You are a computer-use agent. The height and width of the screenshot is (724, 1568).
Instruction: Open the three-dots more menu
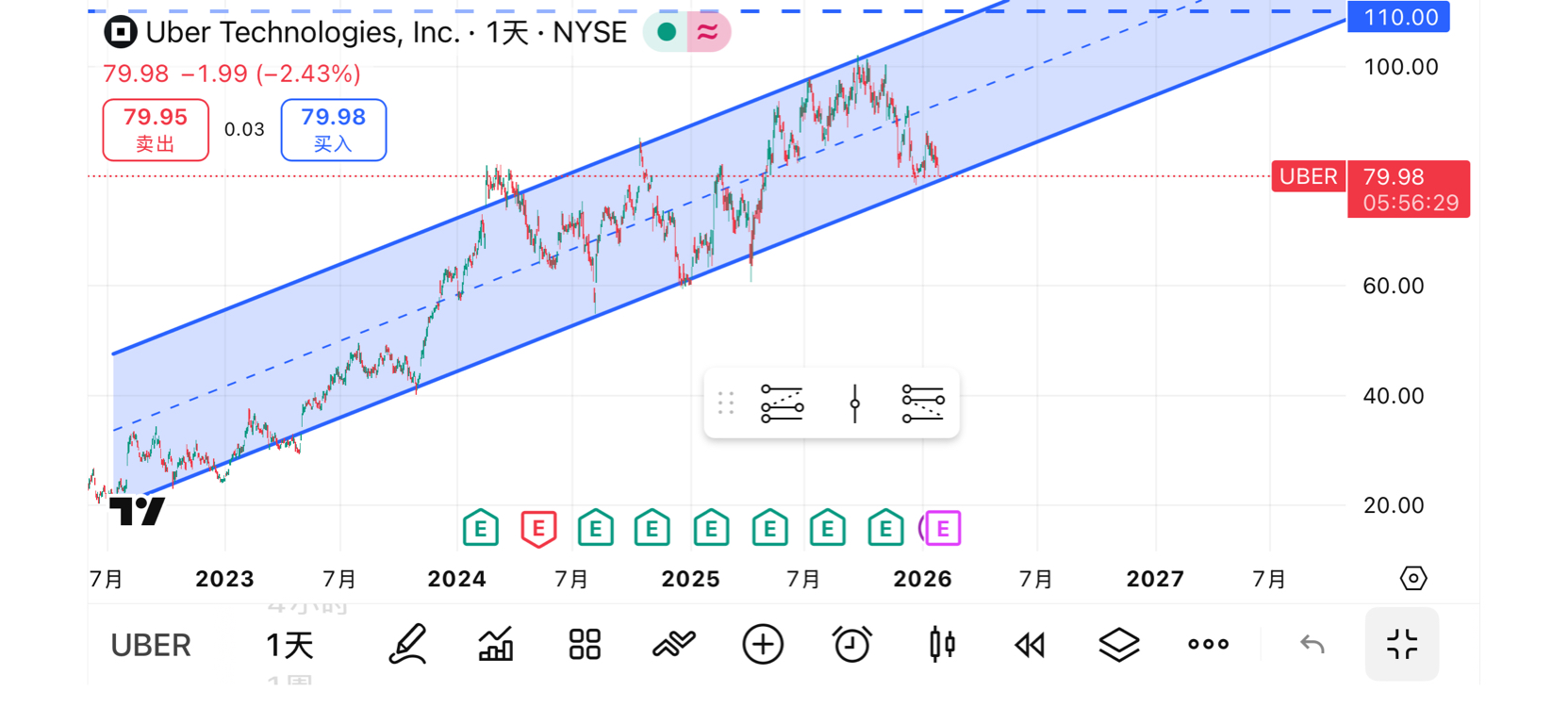pos(1208,645)
